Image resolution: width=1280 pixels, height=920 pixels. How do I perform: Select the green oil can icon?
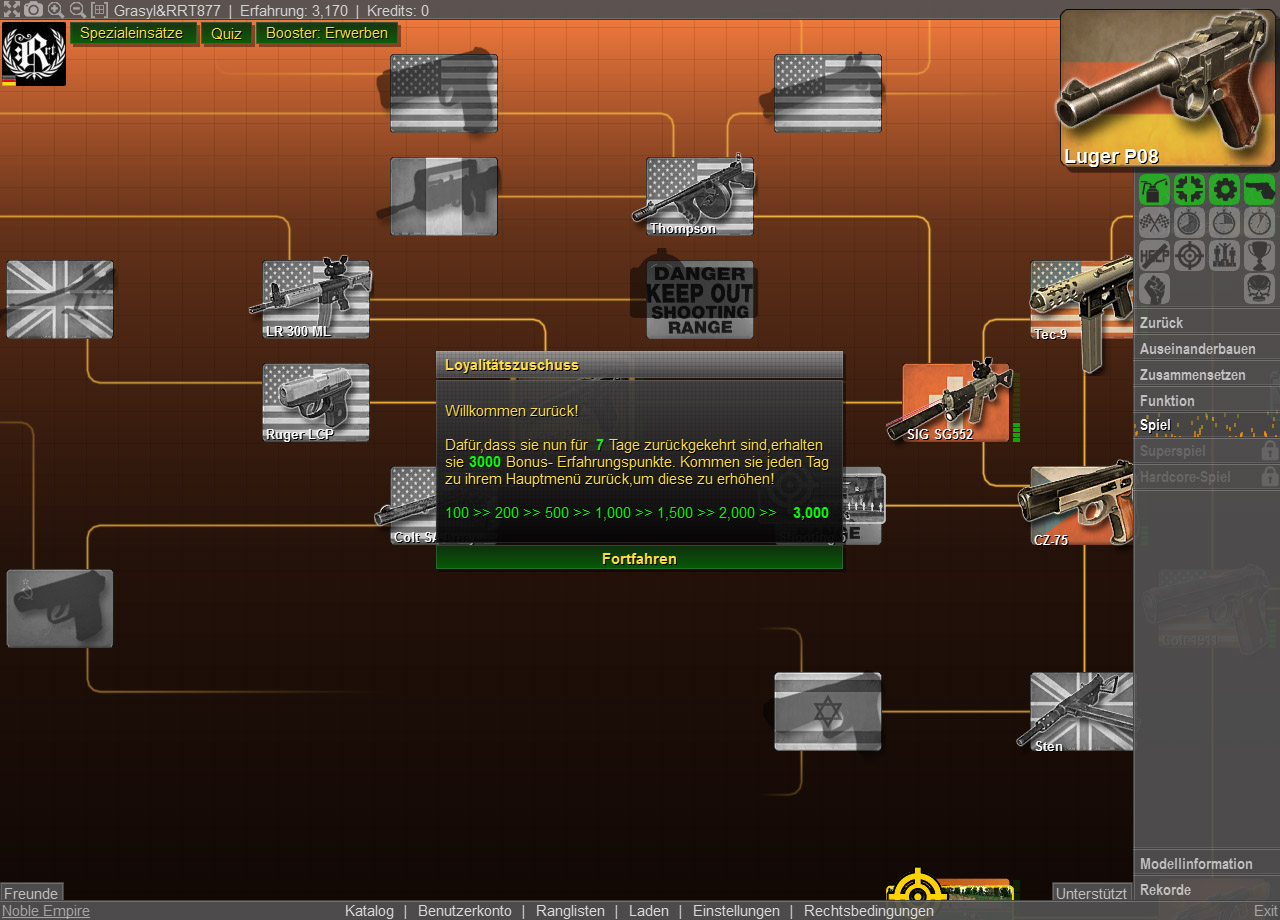1154,189
